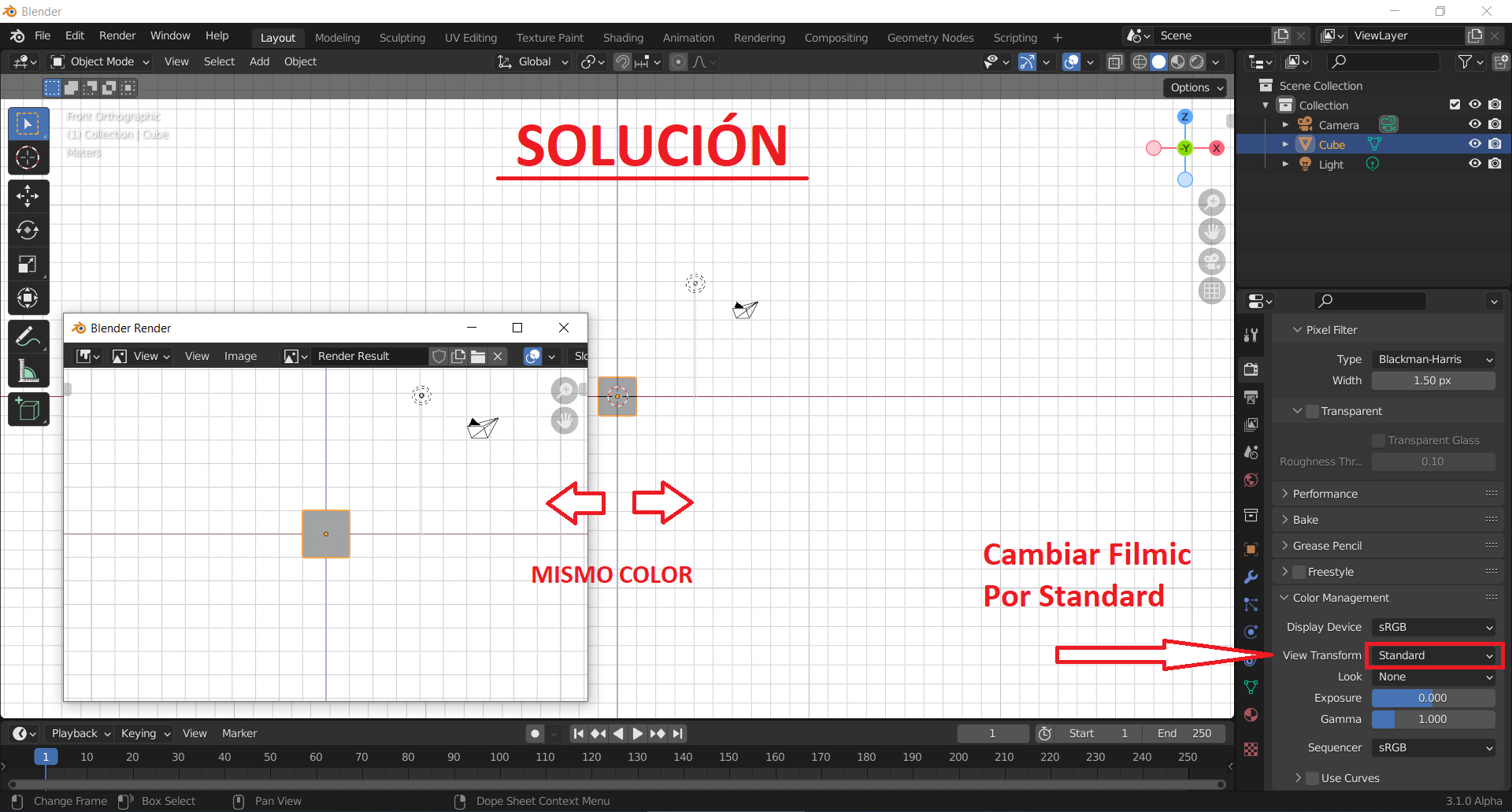The image size is (1512, 812).
Task: Open Material properties tab icon
Action: (1251, 714)
